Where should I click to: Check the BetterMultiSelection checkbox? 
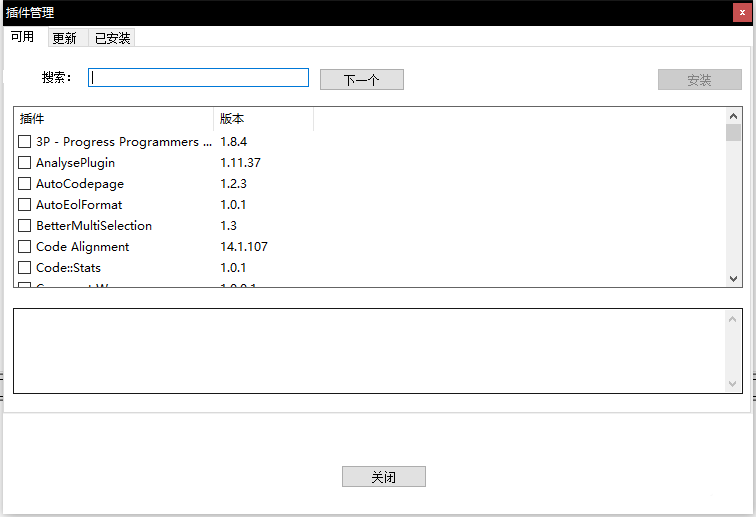[25, 226]
